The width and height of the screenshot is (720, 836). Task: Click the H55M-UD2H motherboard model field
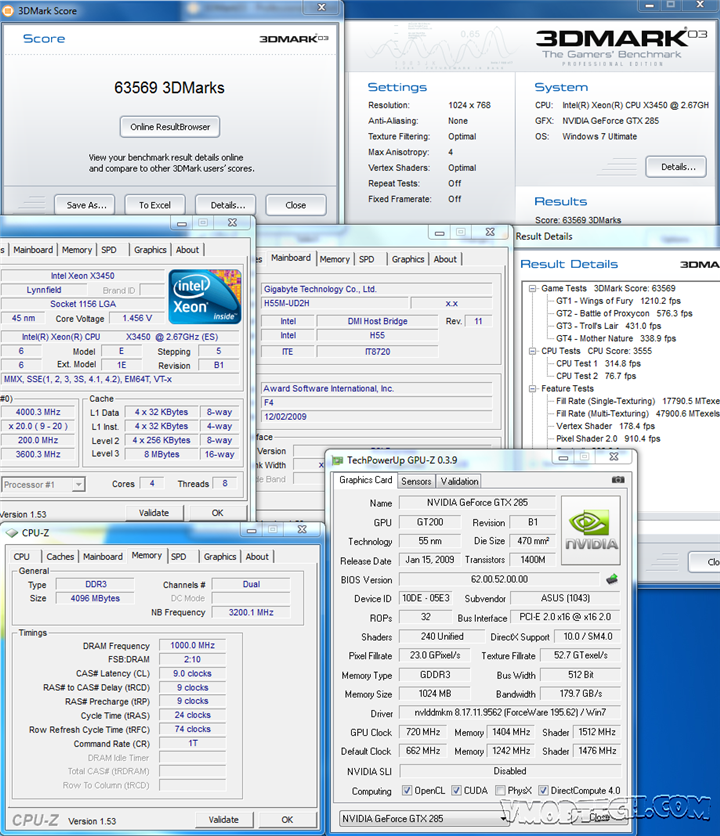[x=335, y=303]
